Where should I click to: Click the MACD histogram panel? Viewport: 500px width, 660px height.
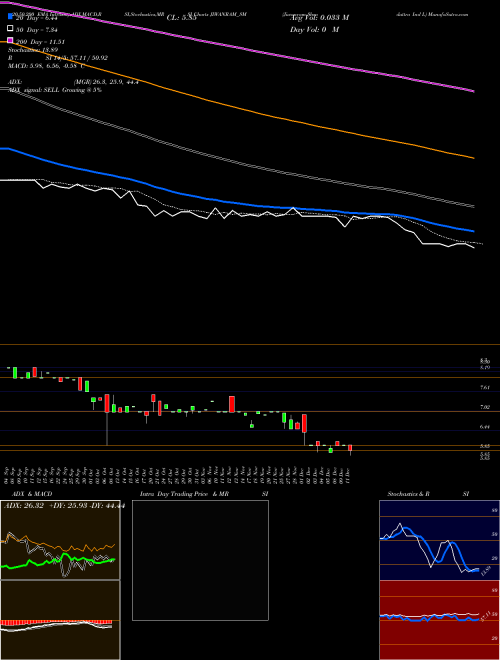click(x=60, y=620)
